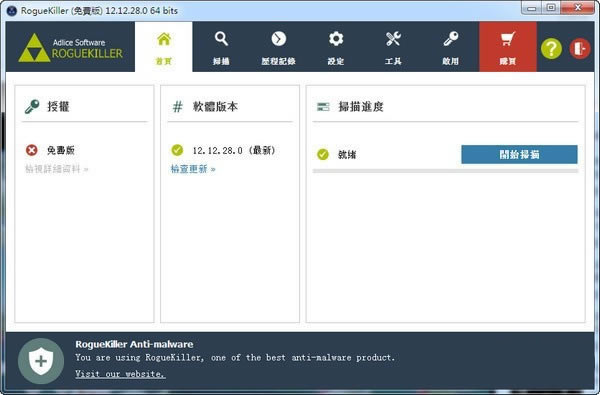Screen dimensions: 600x395
Task: Open the red 購買 purchase tab
Action: (508, 47)
